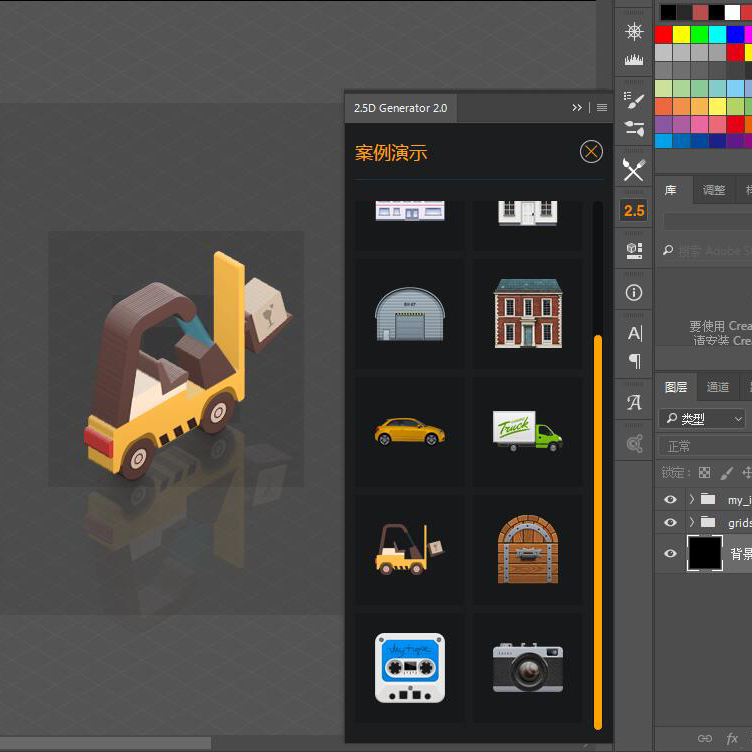Screen dimensions: 752x752
Task: Close the 案例演示 demo view
Action: (591, 152)
